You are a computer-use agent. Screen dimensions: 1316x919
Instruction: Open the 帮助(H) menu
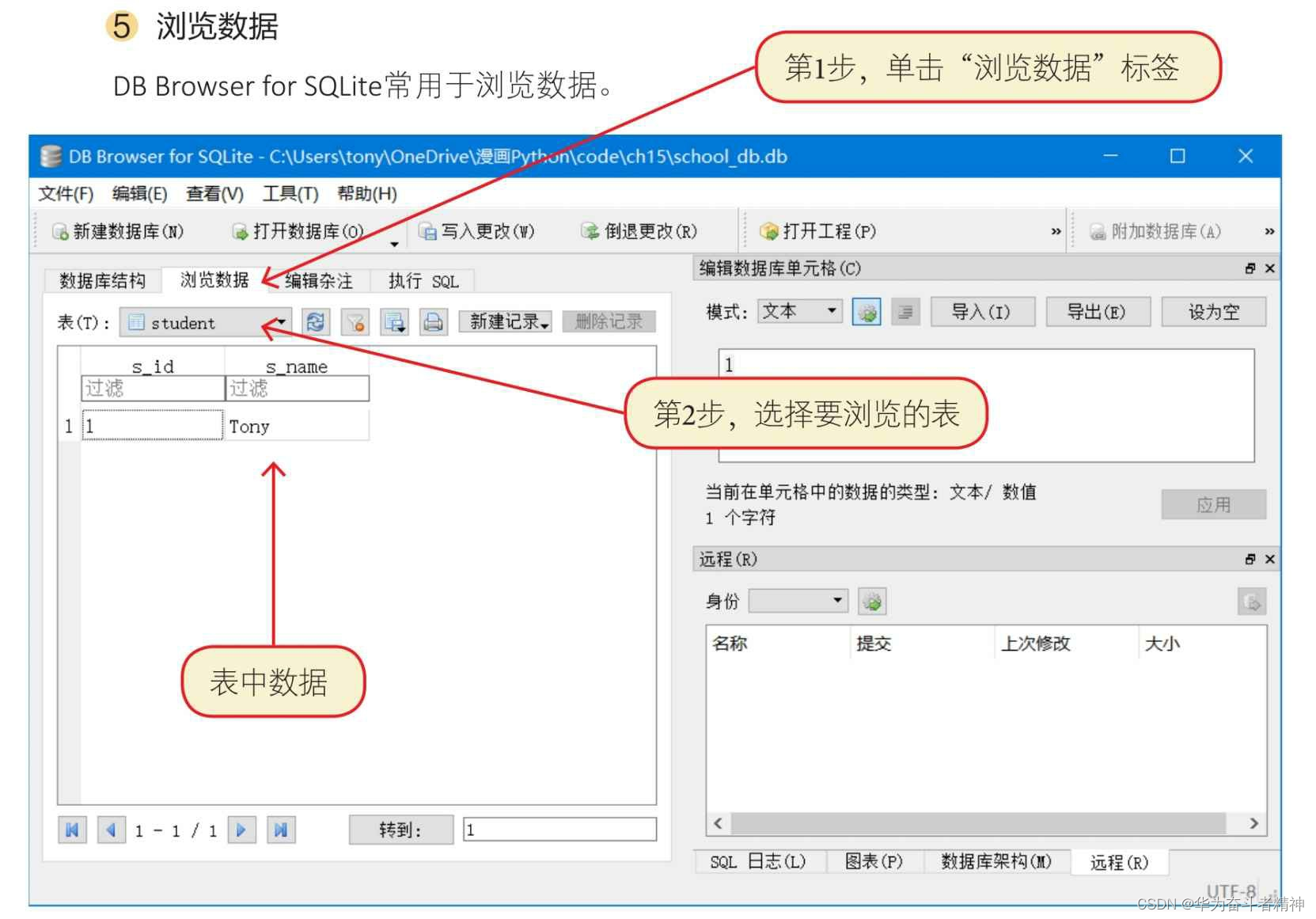tap(366, 194)
